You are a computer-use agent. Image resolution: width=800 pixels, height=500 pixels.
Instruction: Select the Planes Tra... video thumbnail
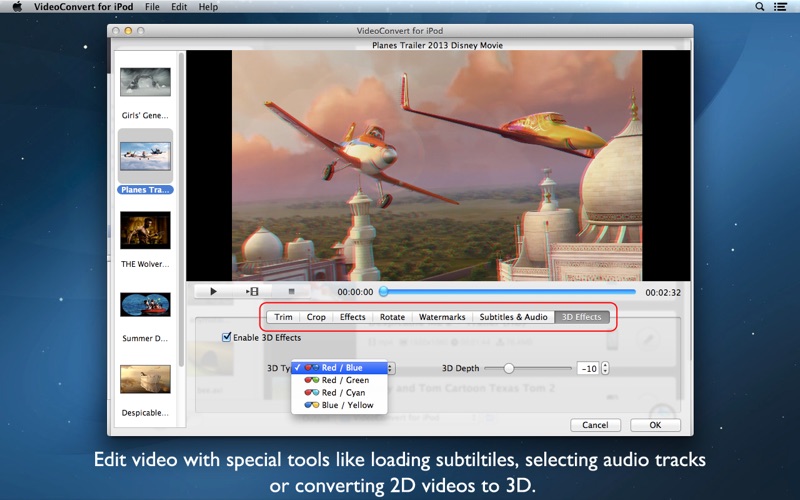(145, 156)
